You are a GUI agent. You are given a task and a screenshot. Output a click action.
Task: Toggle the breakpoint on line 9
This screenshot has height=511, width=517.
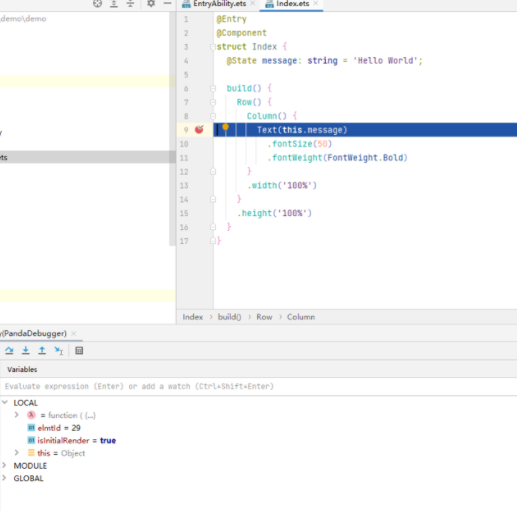point(199,129)
